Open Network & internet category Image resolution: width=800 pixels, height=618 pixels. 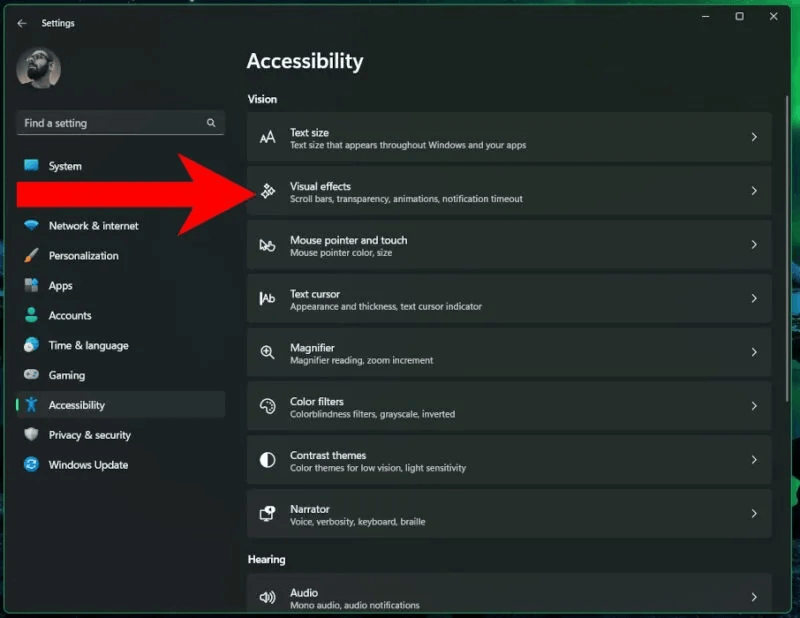click(x=120, y=226)
